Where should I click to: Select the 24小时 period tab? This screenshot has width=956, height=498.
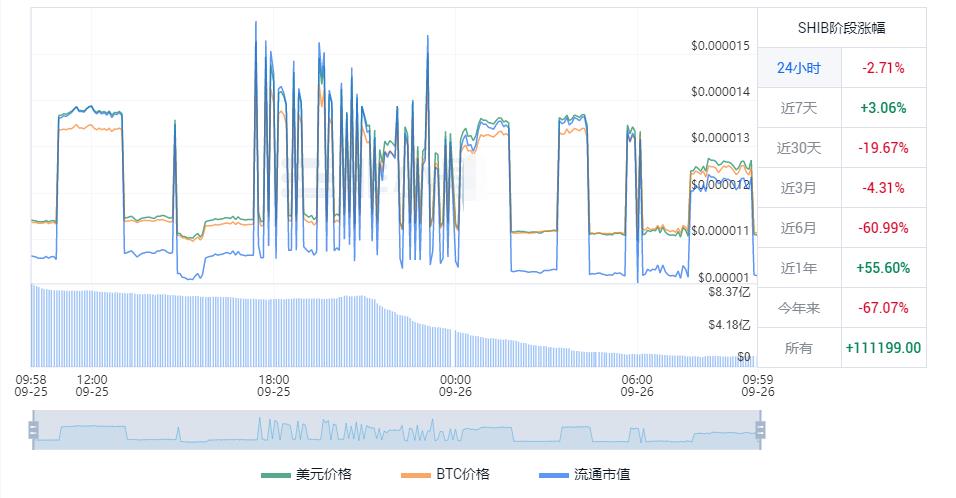798,68
